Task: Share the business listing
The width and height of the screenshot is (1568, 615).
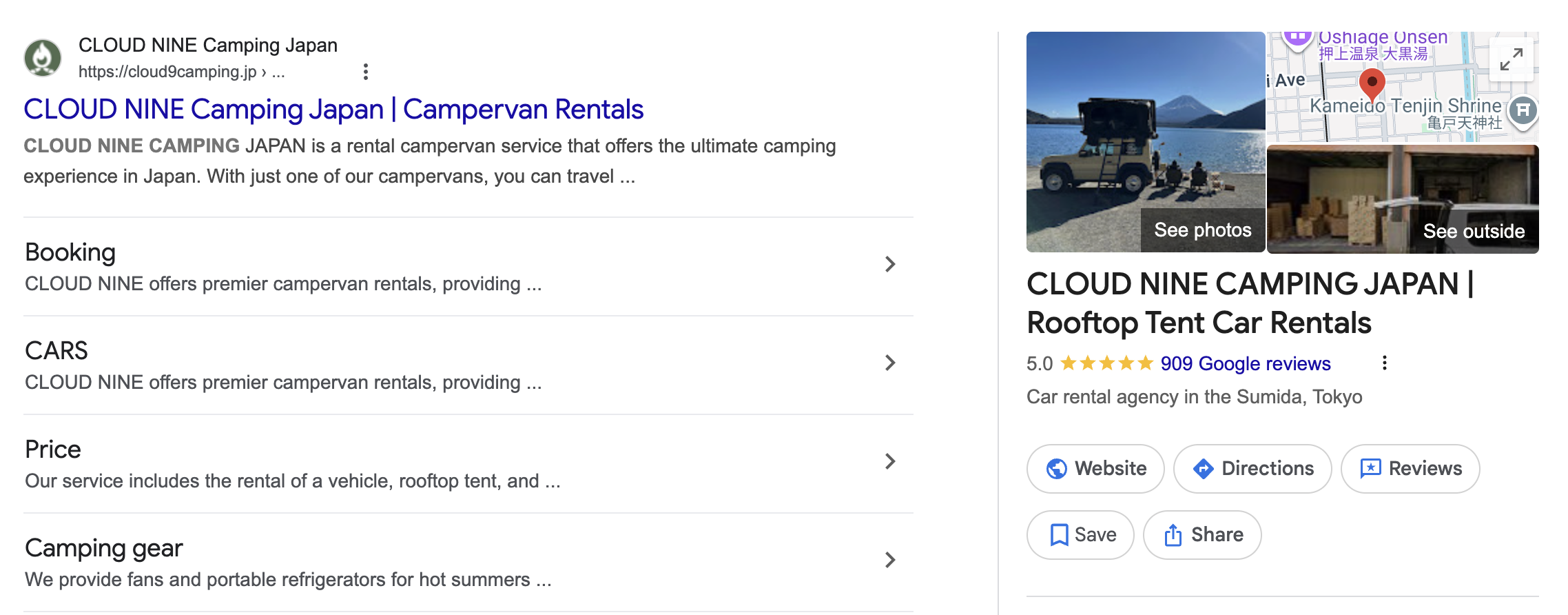Action: coord(1202,535)
